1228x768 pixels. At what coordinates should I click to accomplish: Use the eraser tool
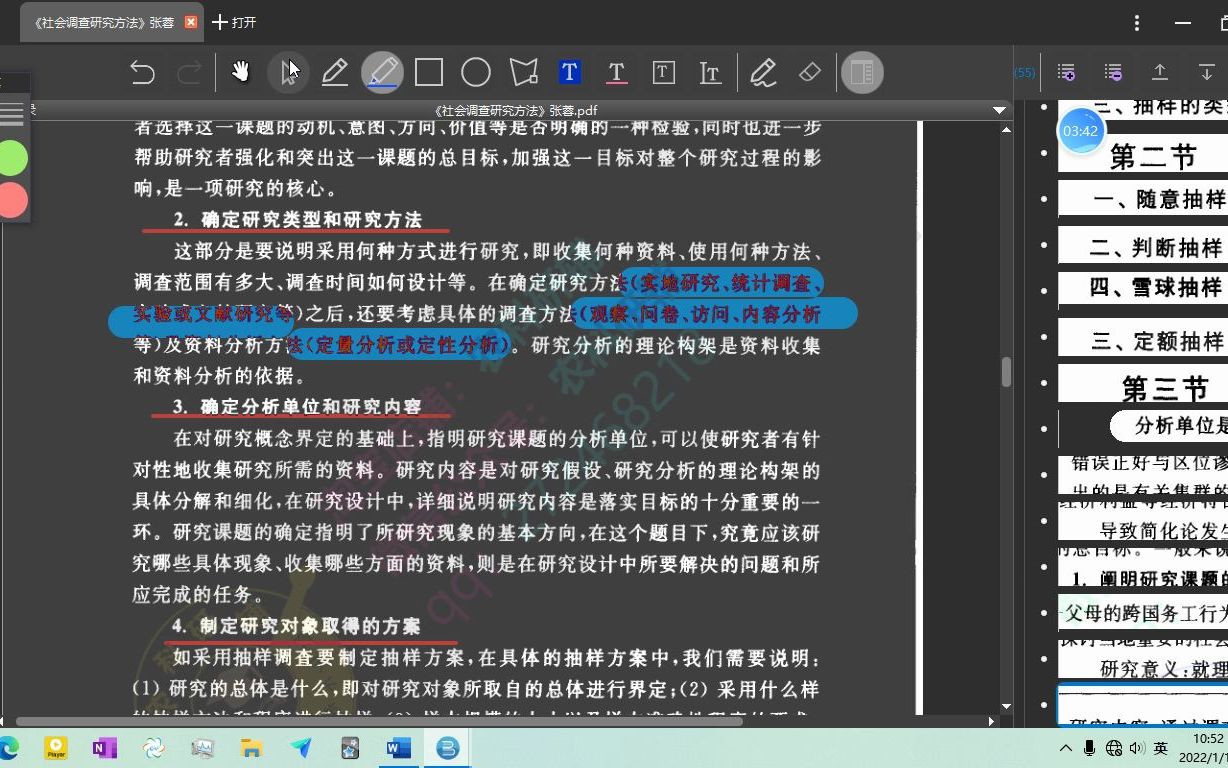[x=809, y=71]
